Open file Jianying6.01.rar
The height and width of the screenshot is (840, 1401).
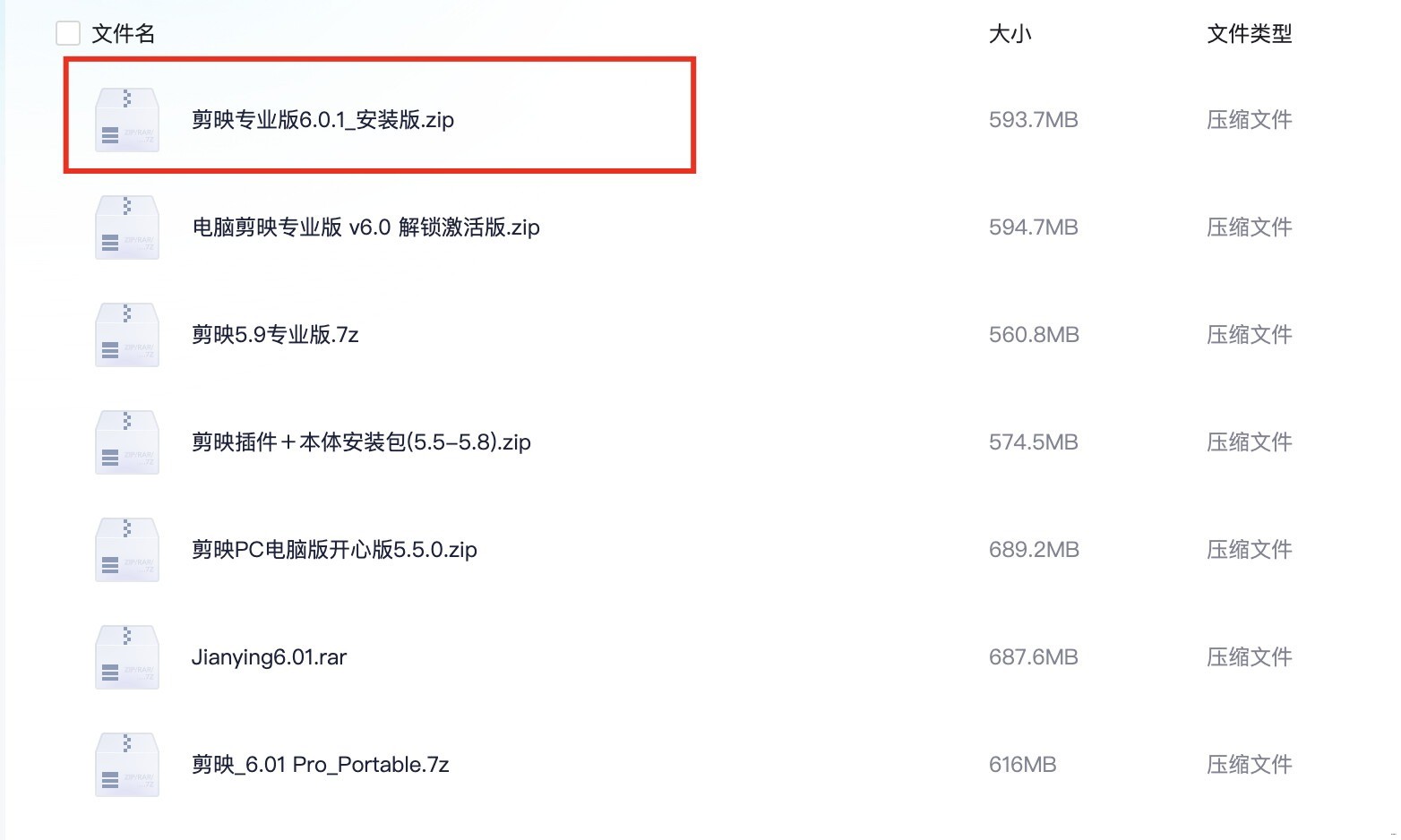(x=269, y=657)
